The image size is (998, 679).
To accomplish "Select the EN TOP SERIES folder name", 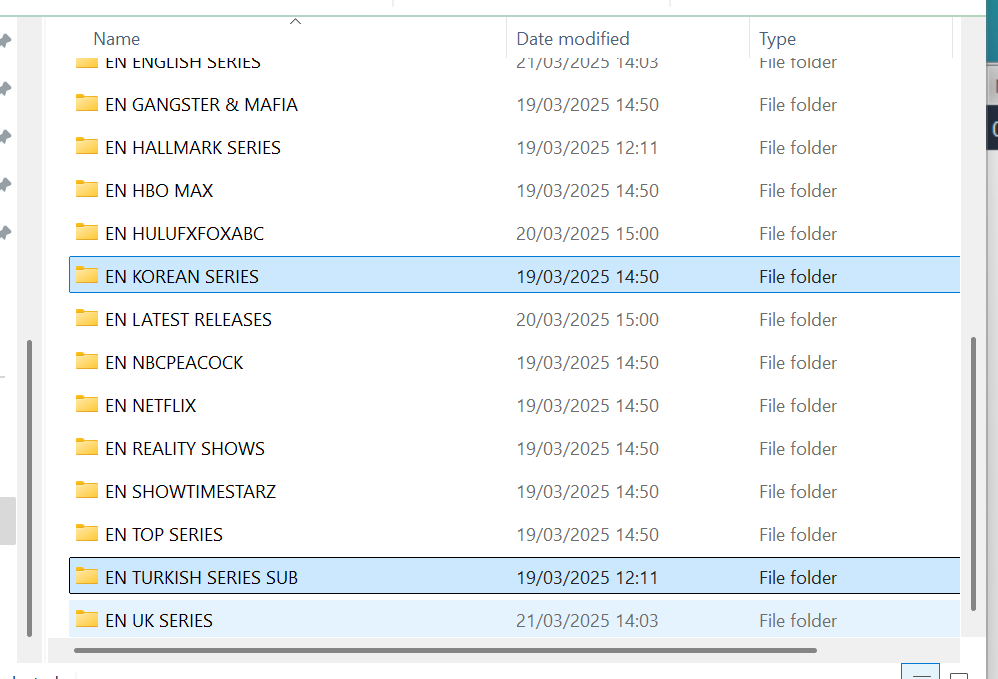I will 164,534.
